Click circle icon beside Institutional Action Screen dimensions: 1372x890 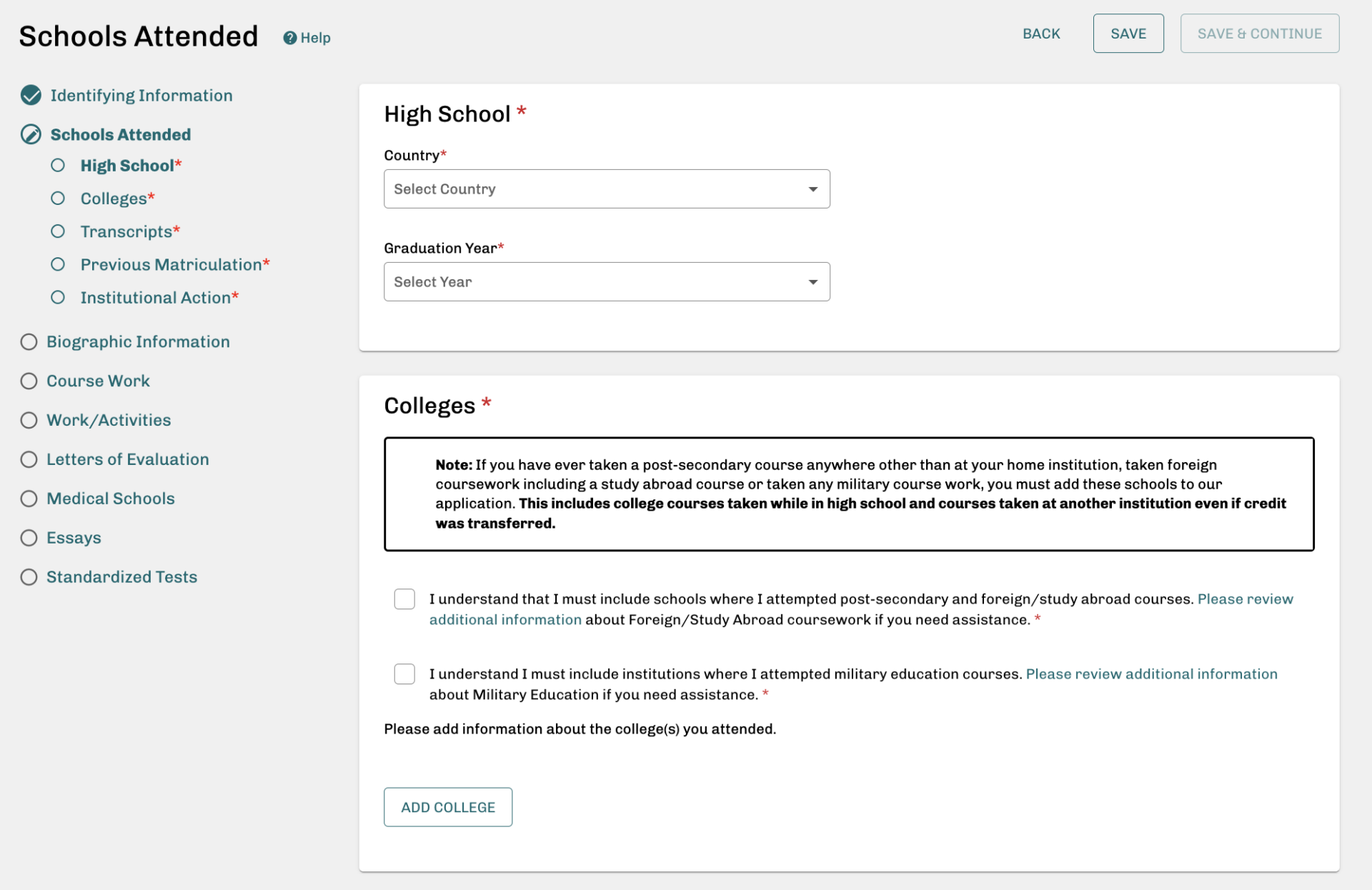coord(59,297)
